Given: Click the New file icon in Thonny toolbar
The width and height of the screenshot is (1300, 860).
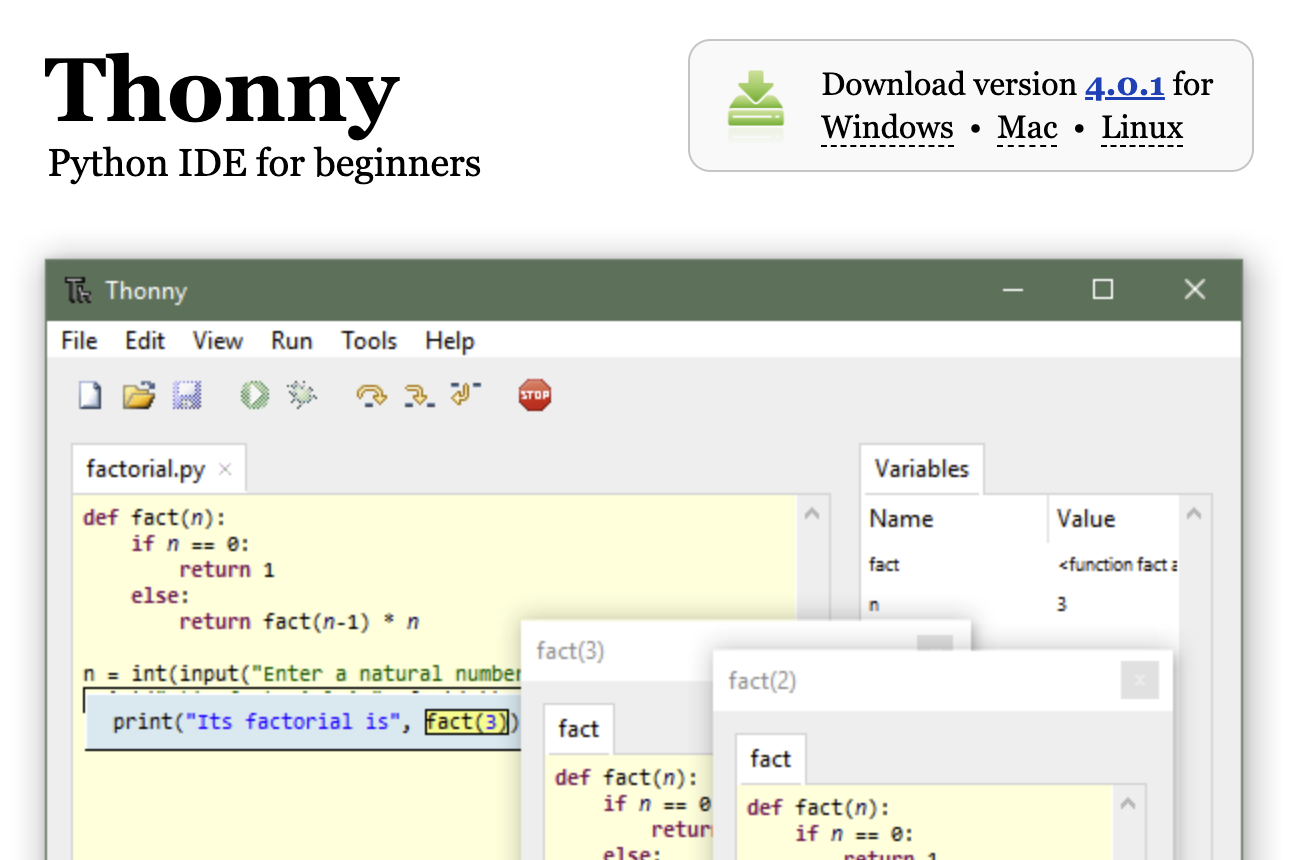Looking at the screenshot, I should point(91,395).
